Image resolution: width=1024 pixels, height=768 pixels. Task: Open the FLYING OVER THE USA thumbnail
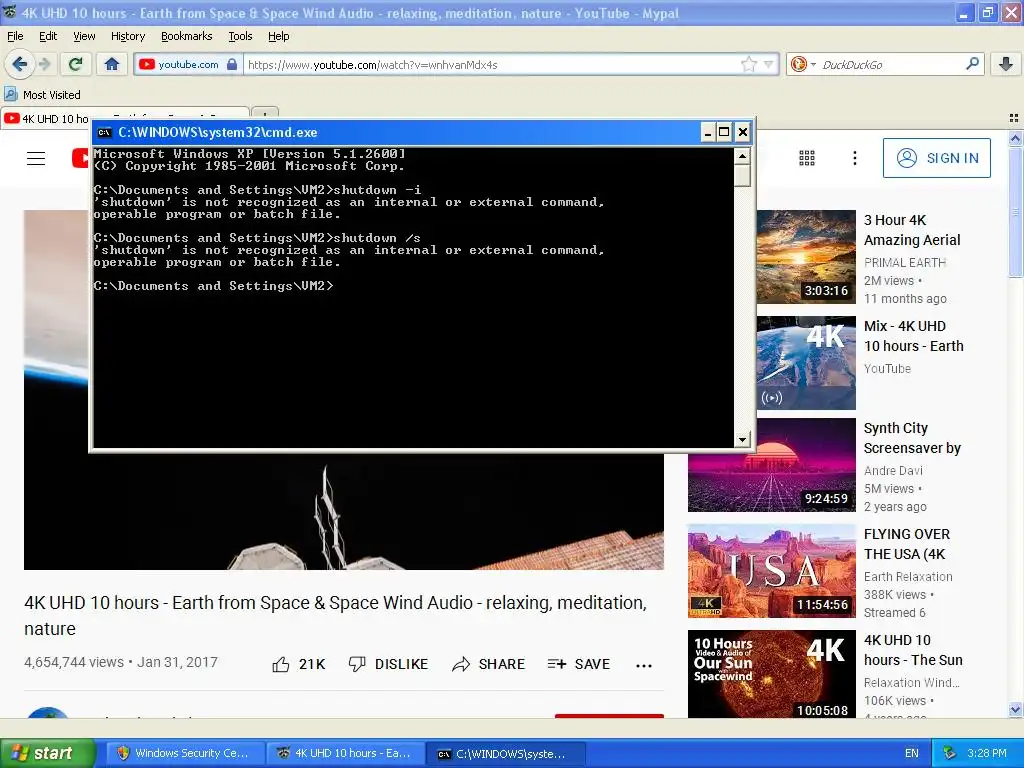point(771,571)
